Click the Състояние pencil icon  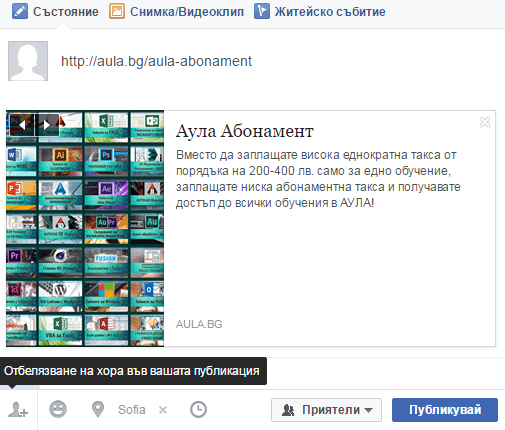coord(20,11)
